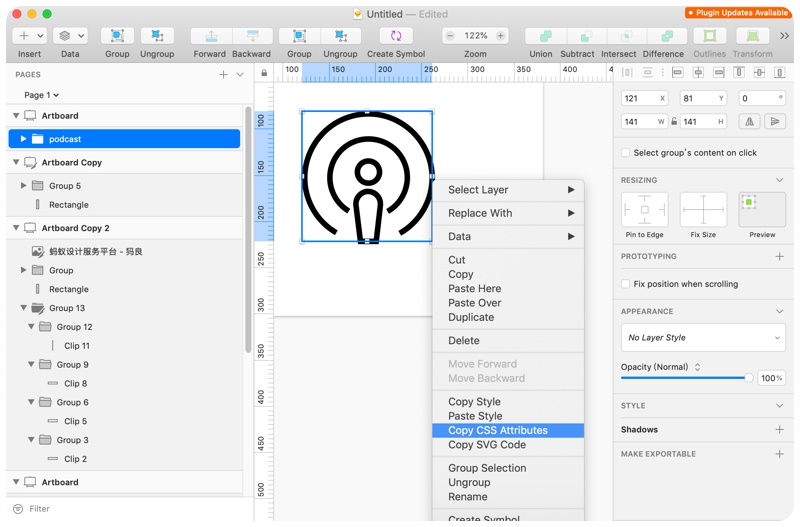Click the Outlines toolbar icon

pyautogui.click(x=710, y=36)
